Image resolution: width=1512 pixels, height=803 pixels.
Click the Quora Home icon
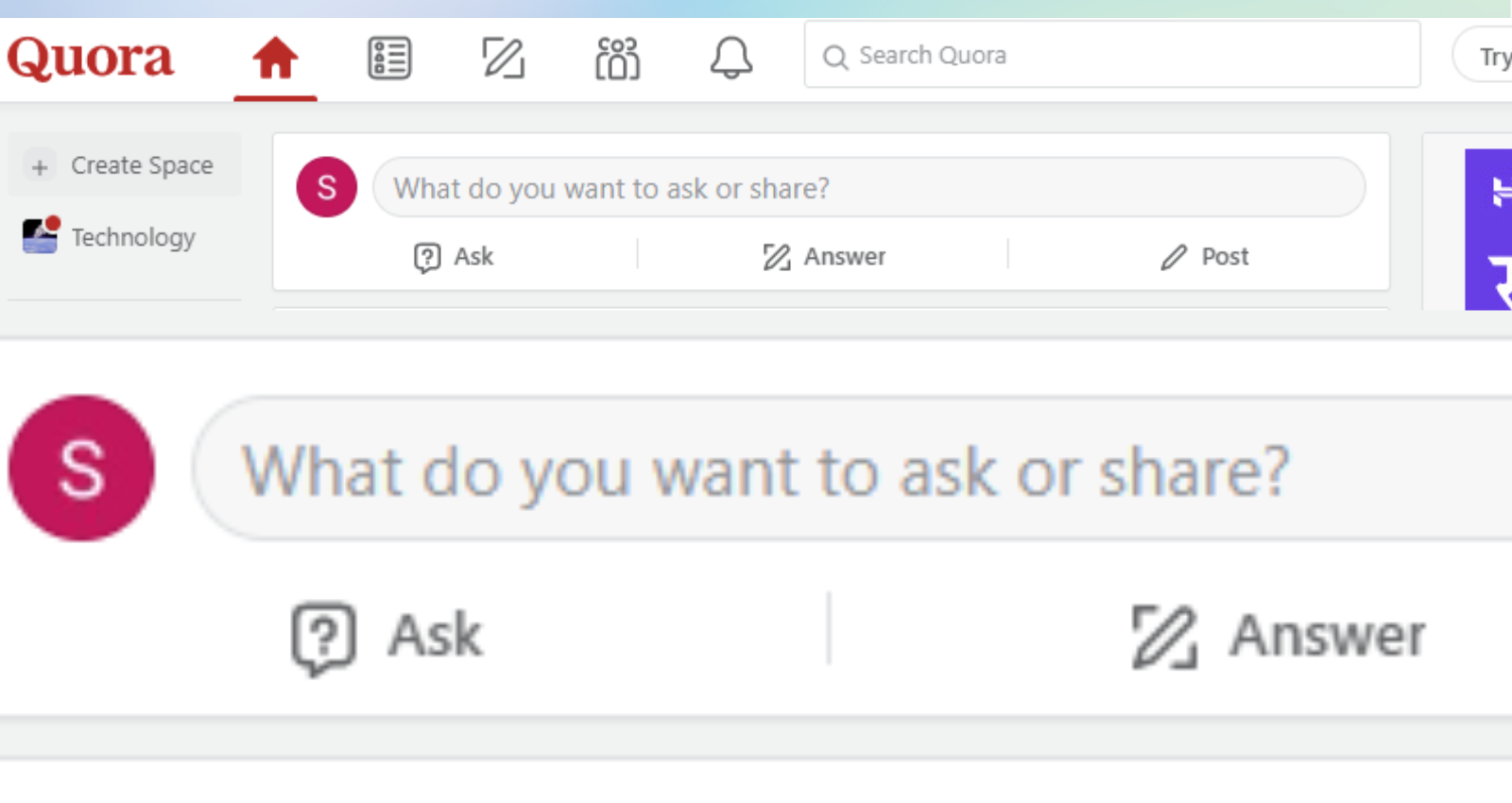(274, 57)
